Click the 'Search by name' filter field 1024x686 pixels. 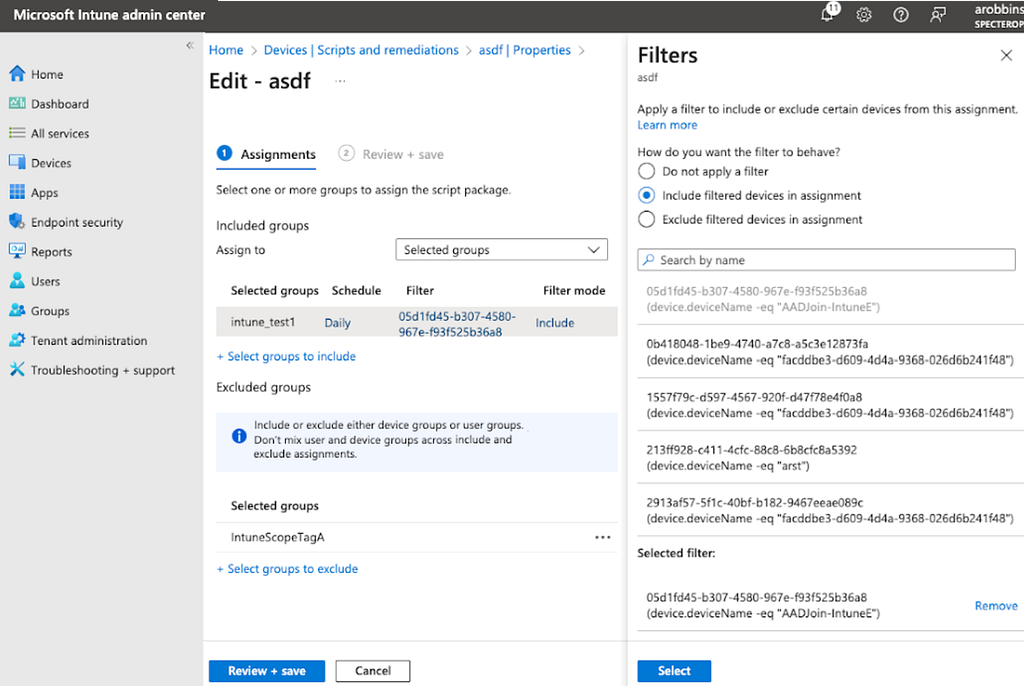826,260
